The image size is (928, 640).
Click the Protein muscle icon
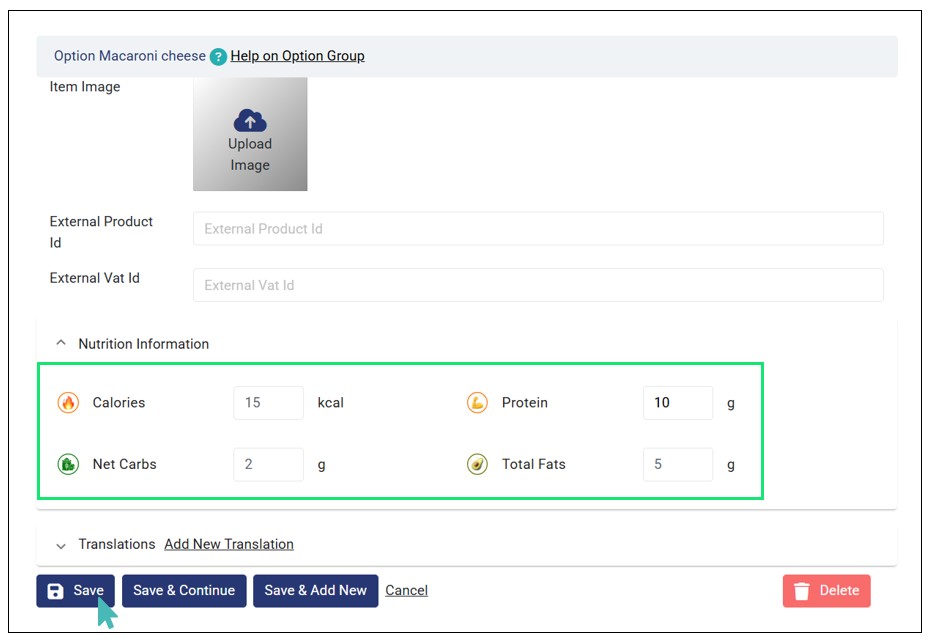[x=477, y=403]
